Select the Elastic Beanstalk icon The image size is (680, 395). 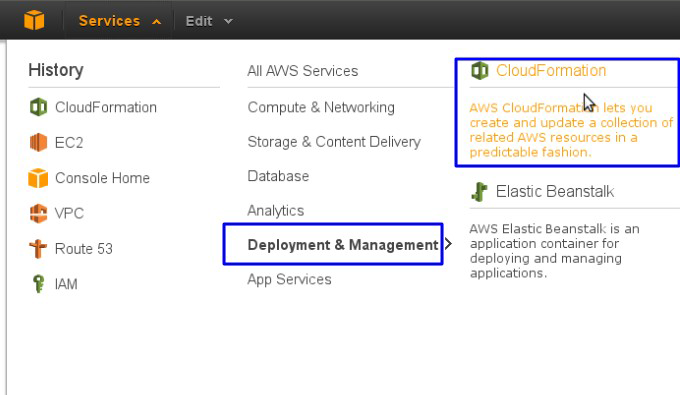coord(479,192)
